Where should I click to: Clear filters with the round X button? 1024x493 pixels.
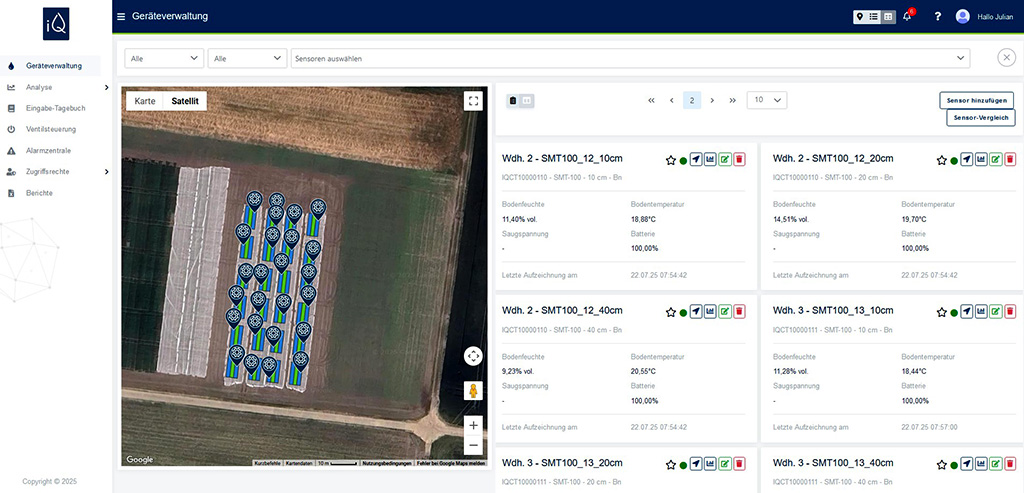tap(1006, 58)
